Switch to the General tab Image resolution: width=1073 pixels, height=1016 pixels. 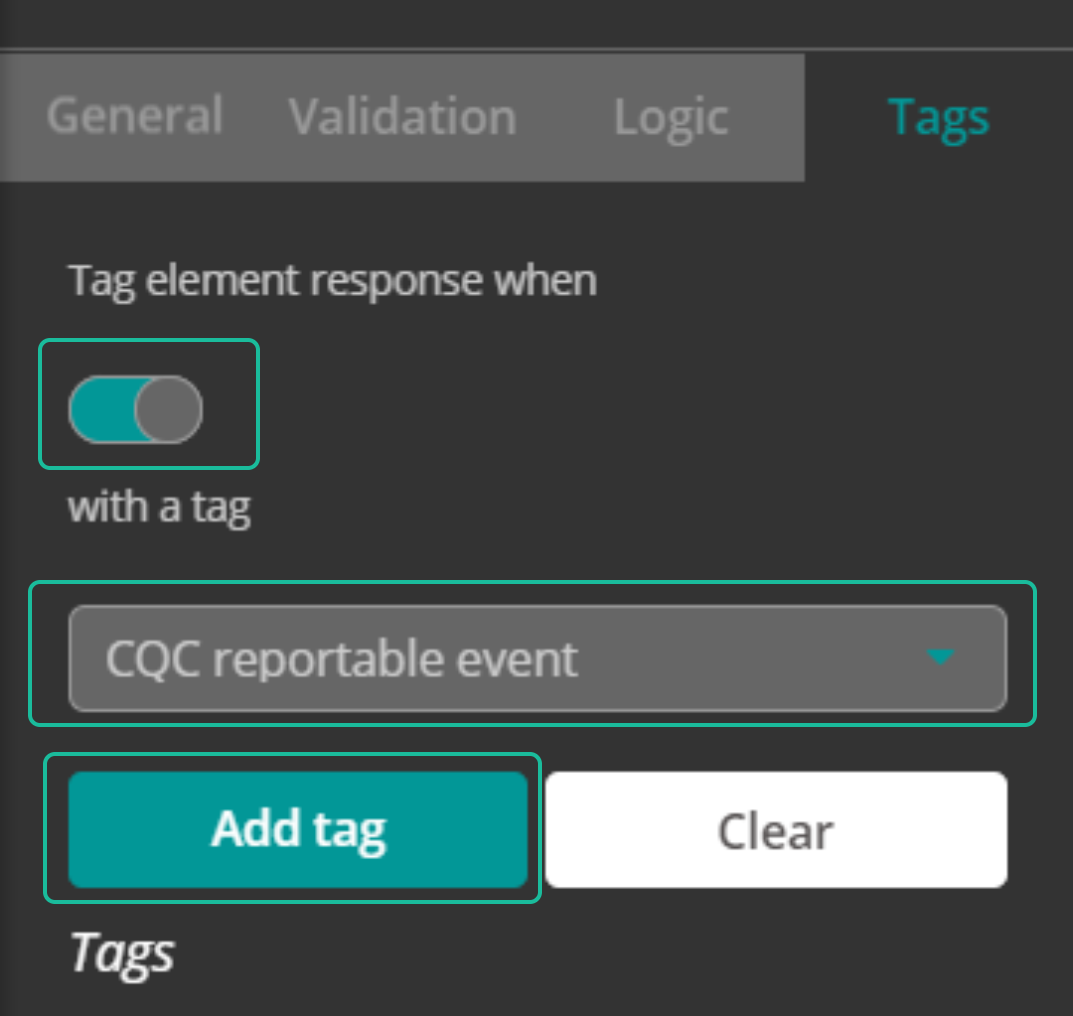tap(135, 116)
